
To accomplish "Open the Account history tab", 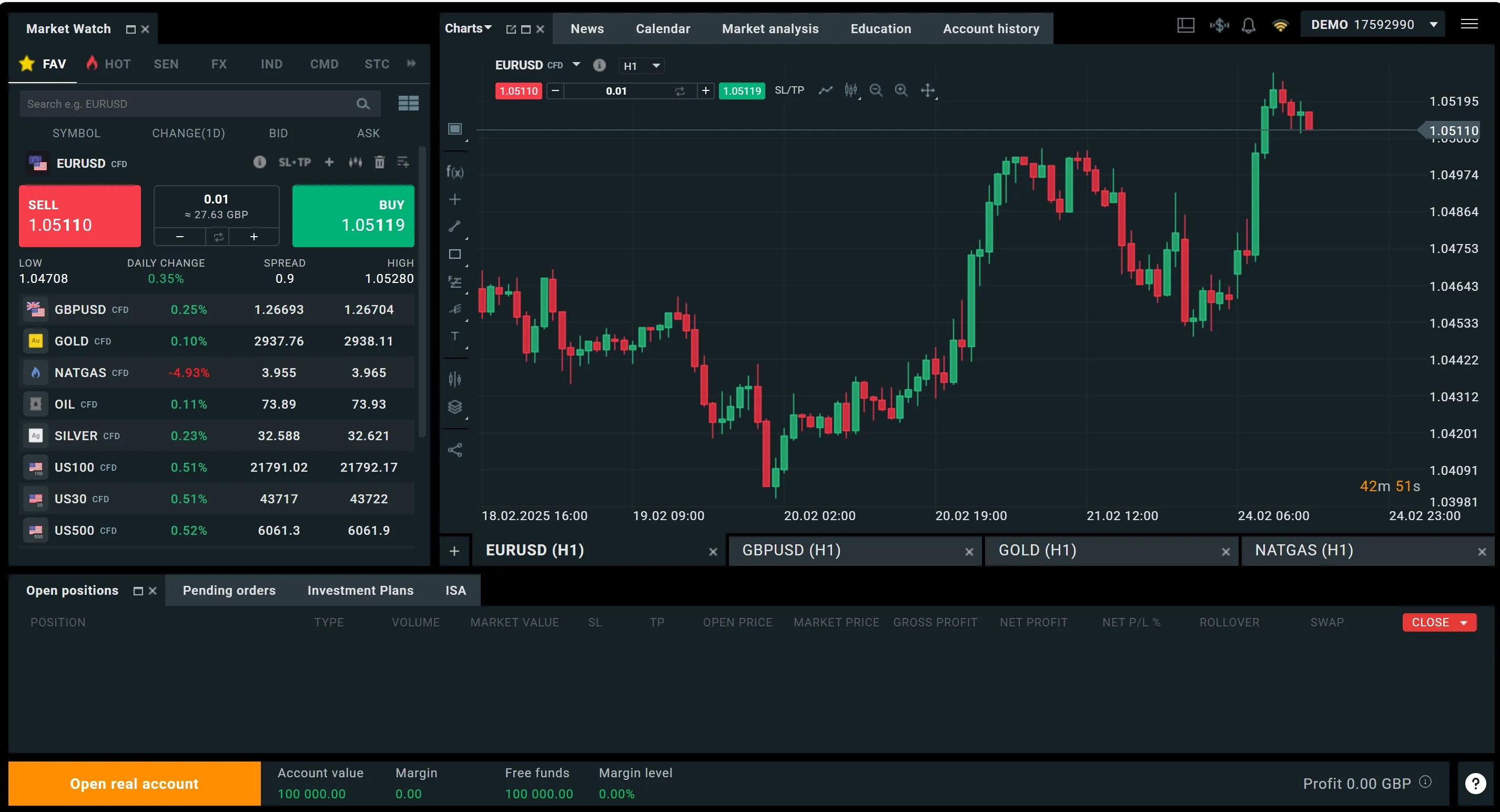I will point(990,28).
